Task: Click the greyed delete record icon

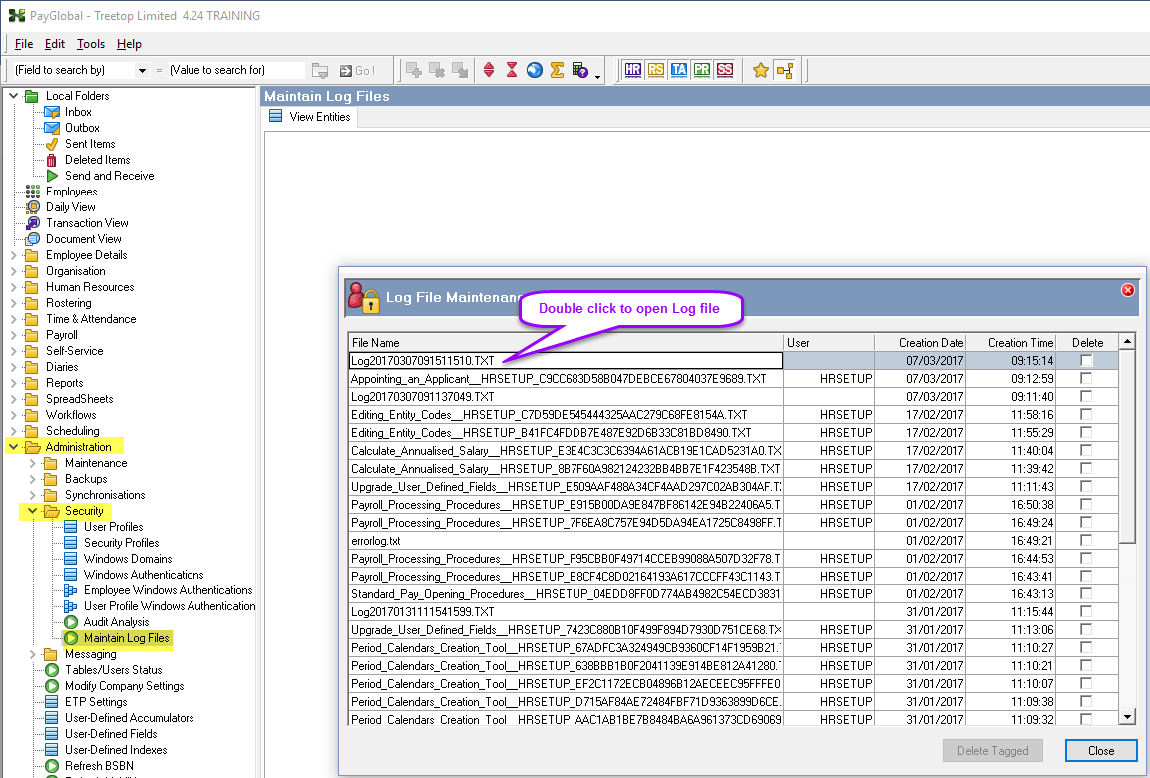Action: [437, 70]
